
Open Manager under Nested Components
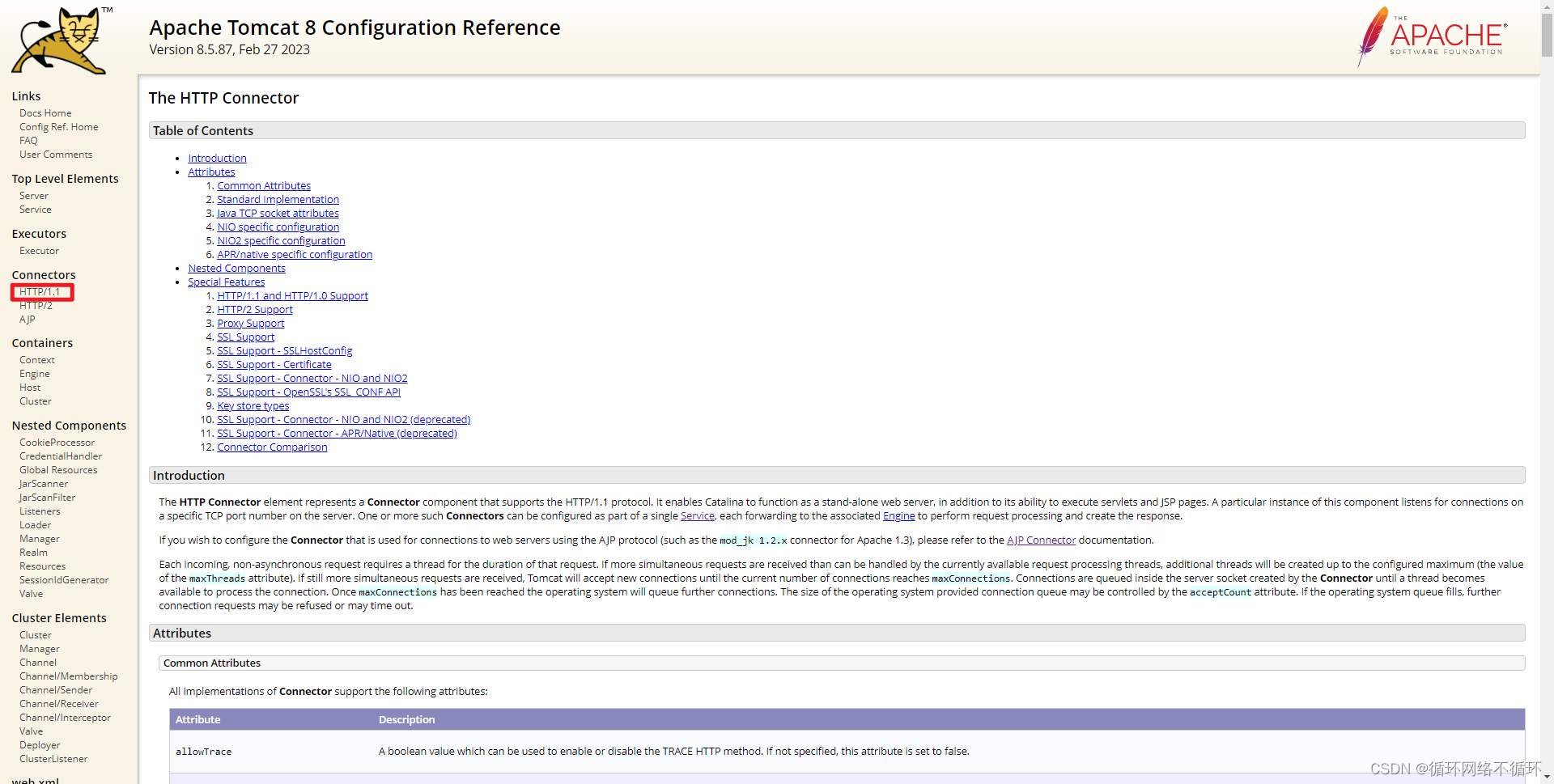coord(40,539)
